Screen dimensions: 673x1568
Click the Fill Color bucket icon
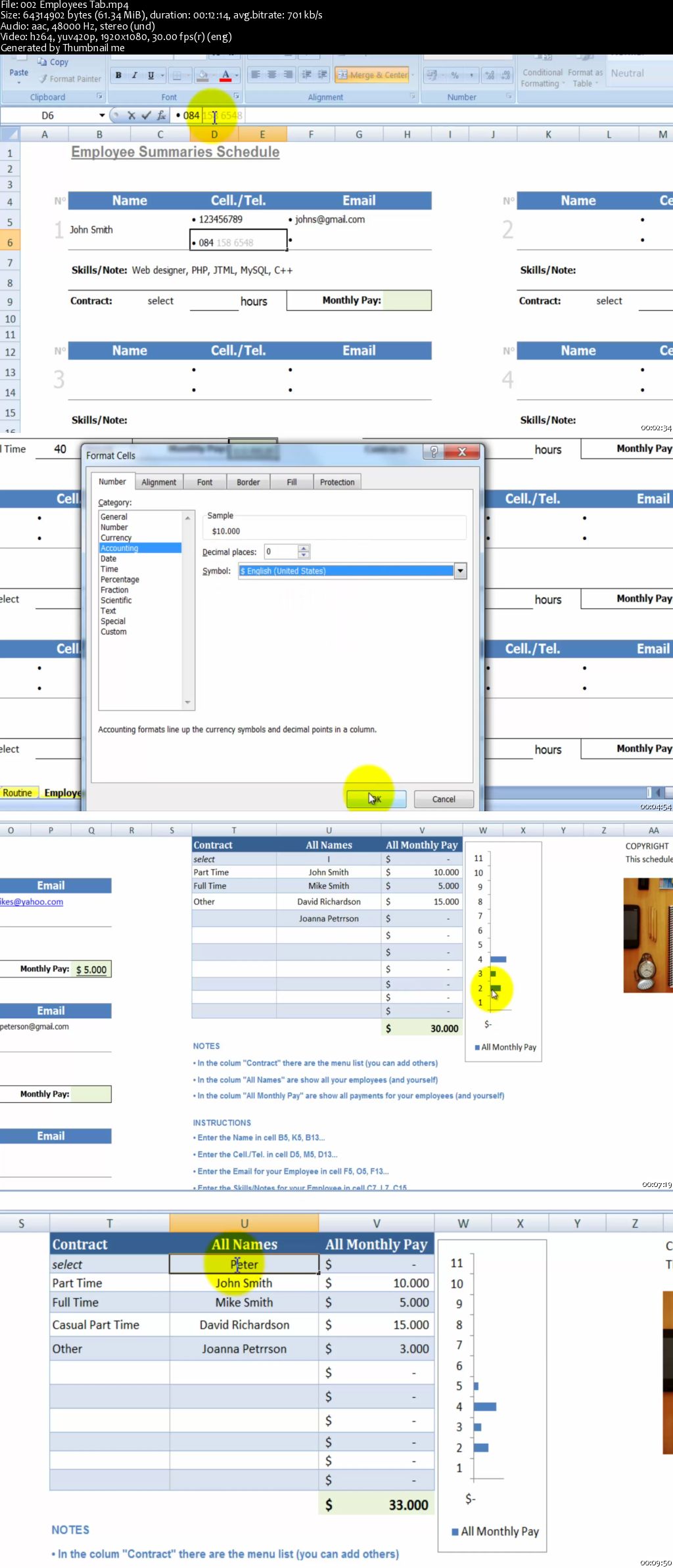(203, 75)
